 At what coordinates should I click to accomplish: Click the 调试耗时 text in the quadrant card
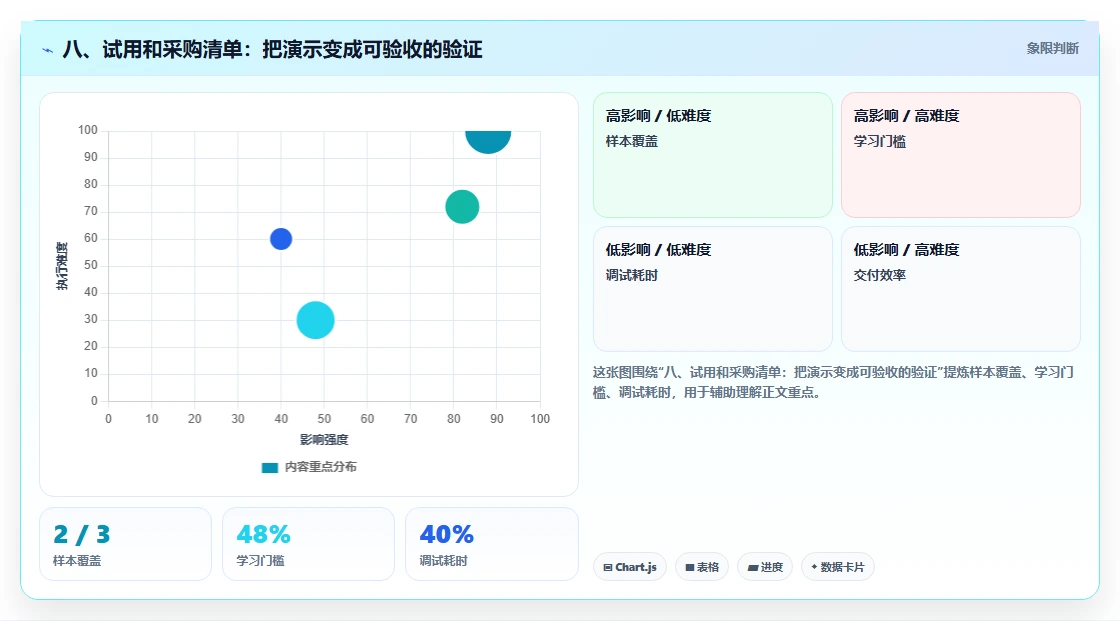(x=631, y=275)
